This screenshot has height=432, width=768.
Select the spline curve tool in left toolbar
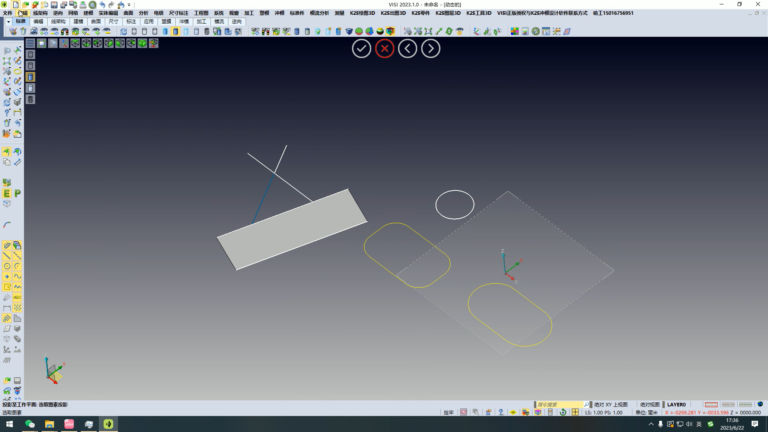tap(18, 276)
